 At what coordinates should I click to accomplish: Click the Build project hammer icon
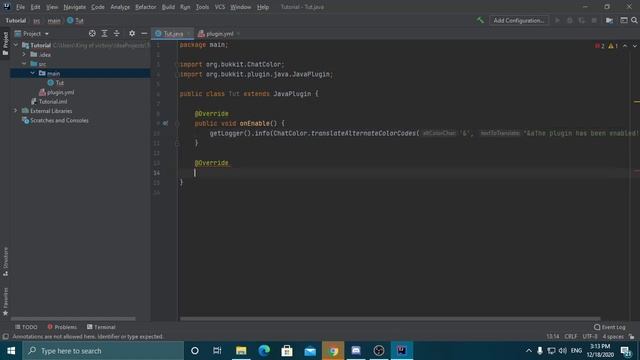pos(480,20)
